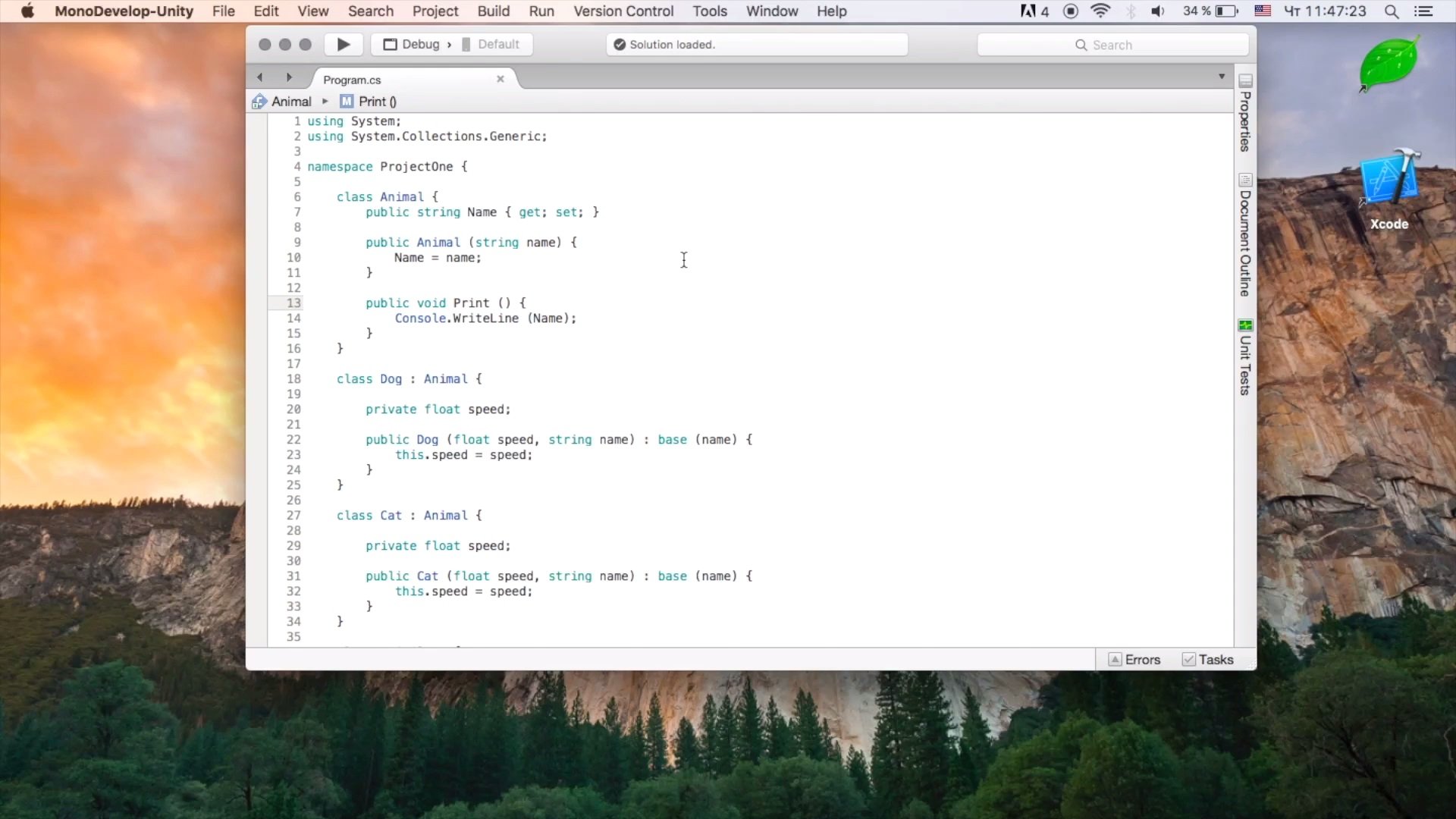Click the 'class Dog : Animal {' line

point(409,379)
